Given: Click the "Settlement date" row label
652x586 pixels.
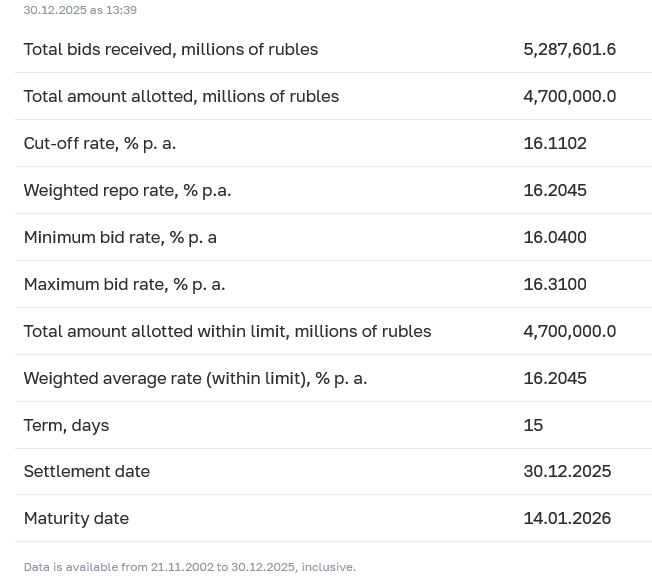Looking at the screenshot, I should click(86, 471).
